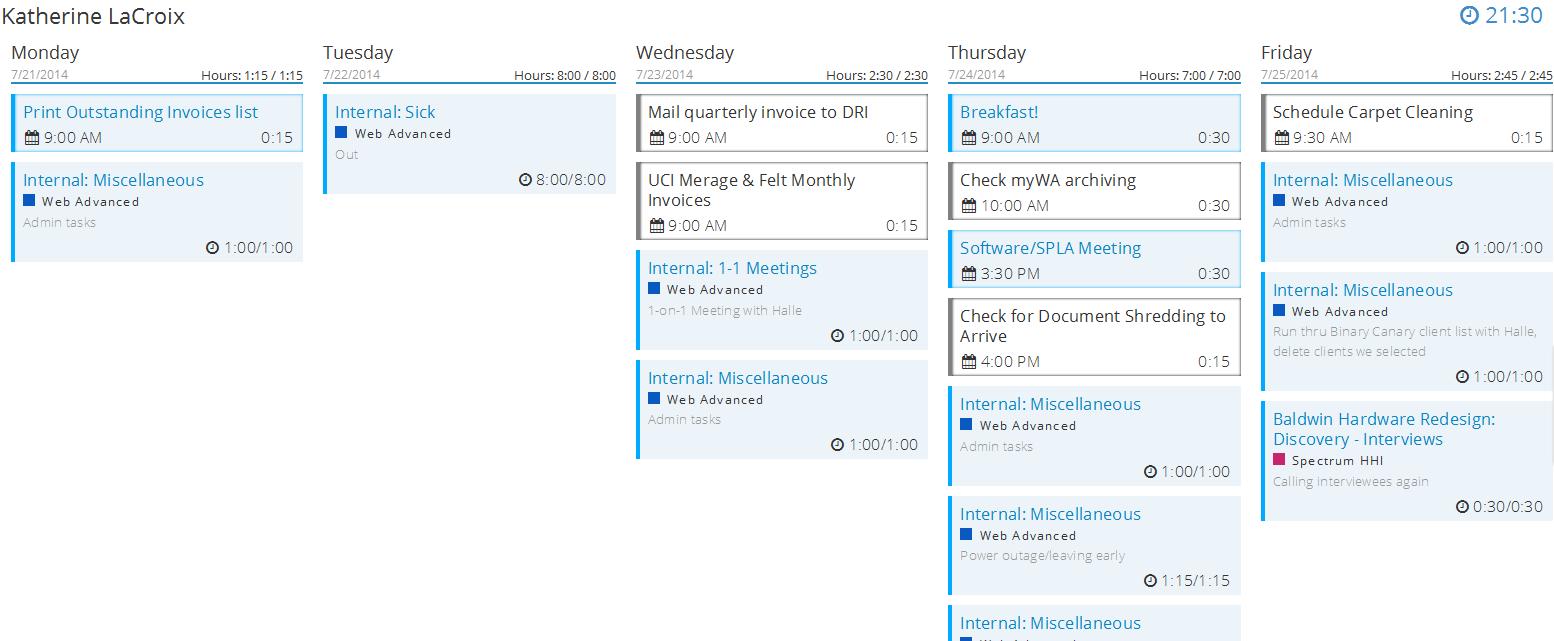The height and width of the screenshot is (641, 1554).
Task: Click calendar icon on Print Outstanding Invoices list
Action: (x=31, y=138)
